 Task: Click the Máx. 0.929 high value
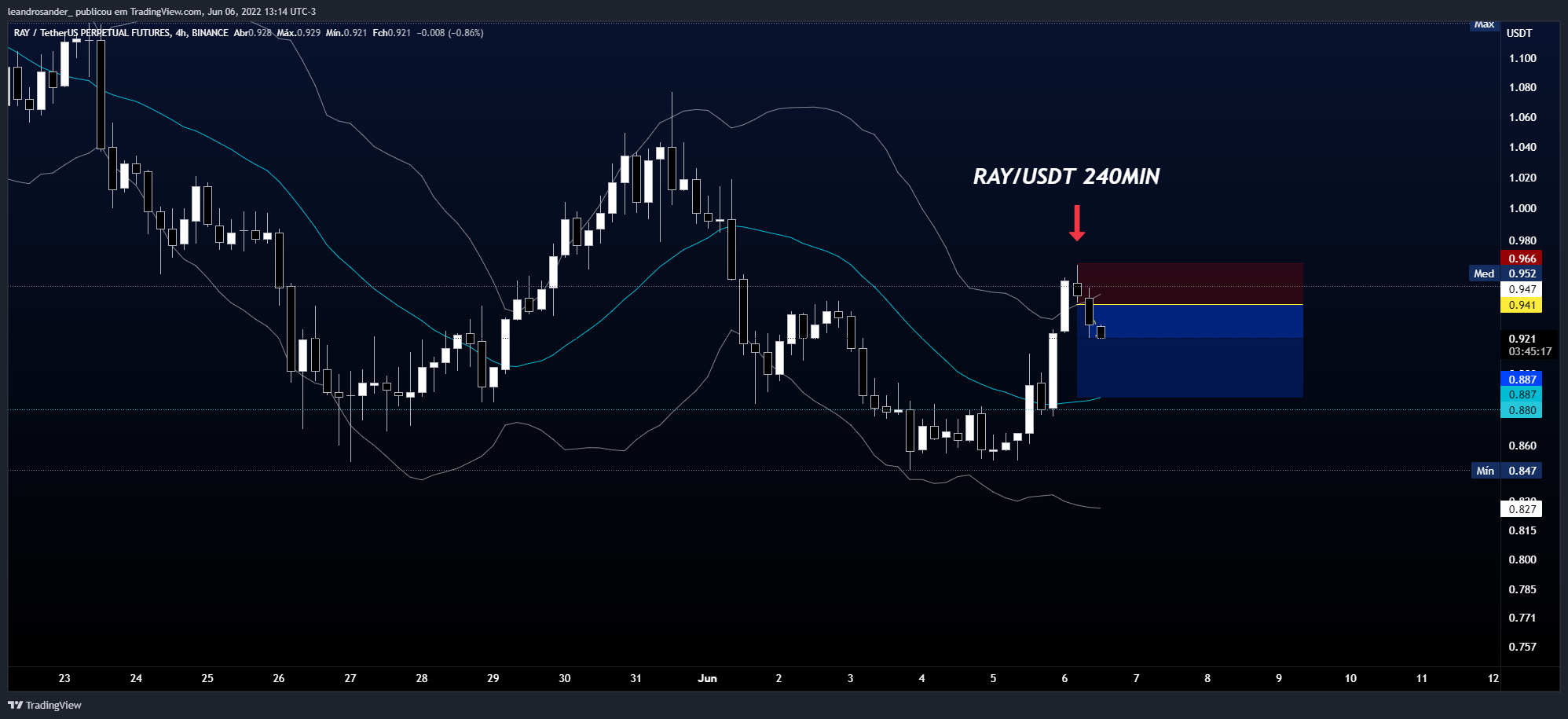coord(299,33)
